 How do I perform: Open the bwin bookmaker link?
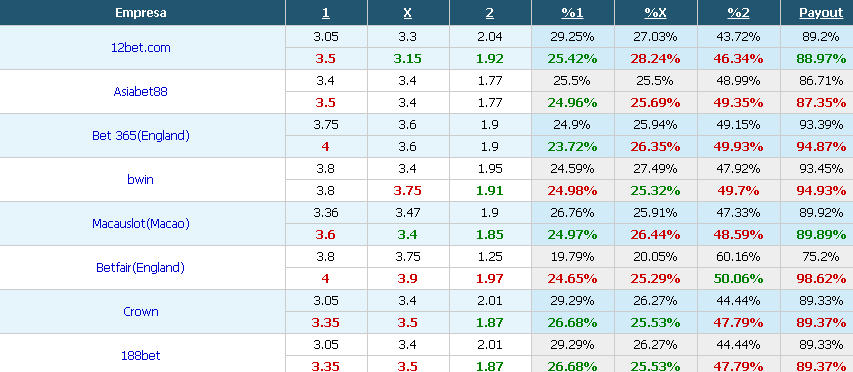coord(140,179)
